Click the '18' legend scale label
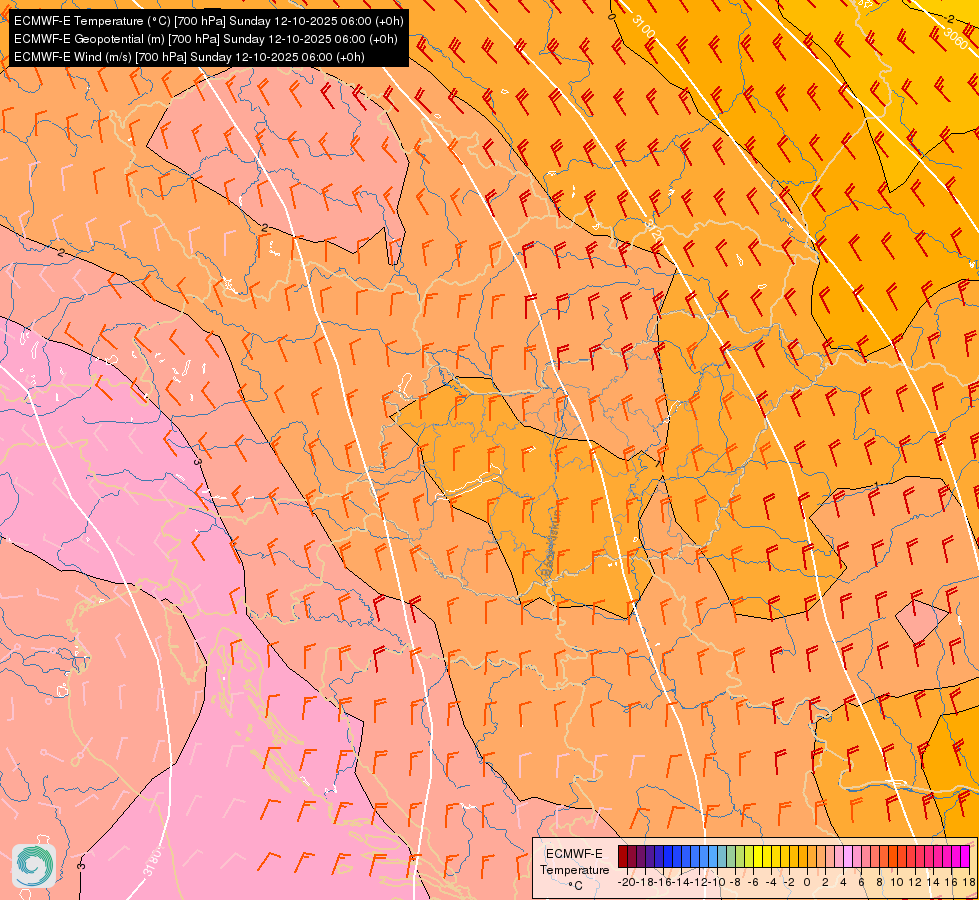979x900 pixels. coord(969,883)
